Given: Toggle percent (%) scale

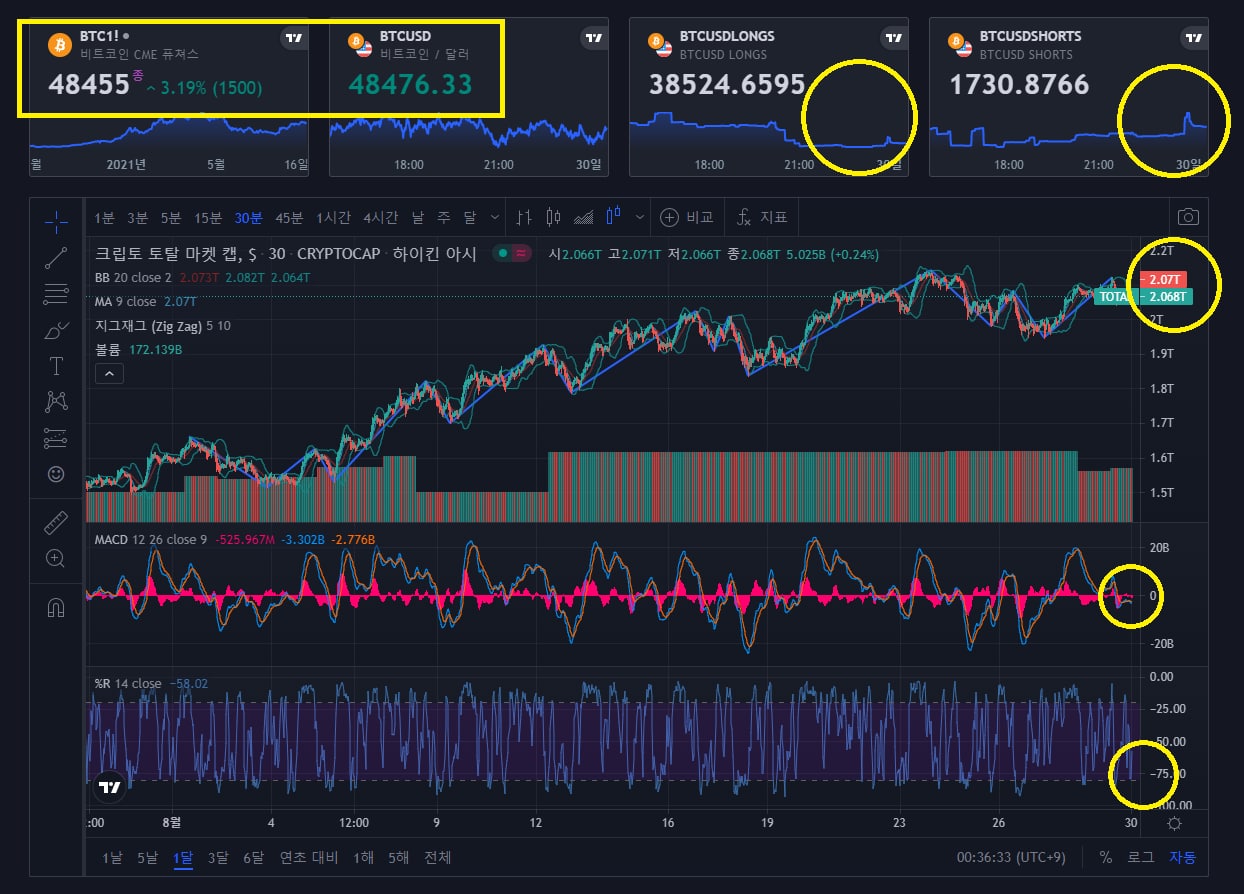Looking at the screenshot, I should tap(1105, 857).
